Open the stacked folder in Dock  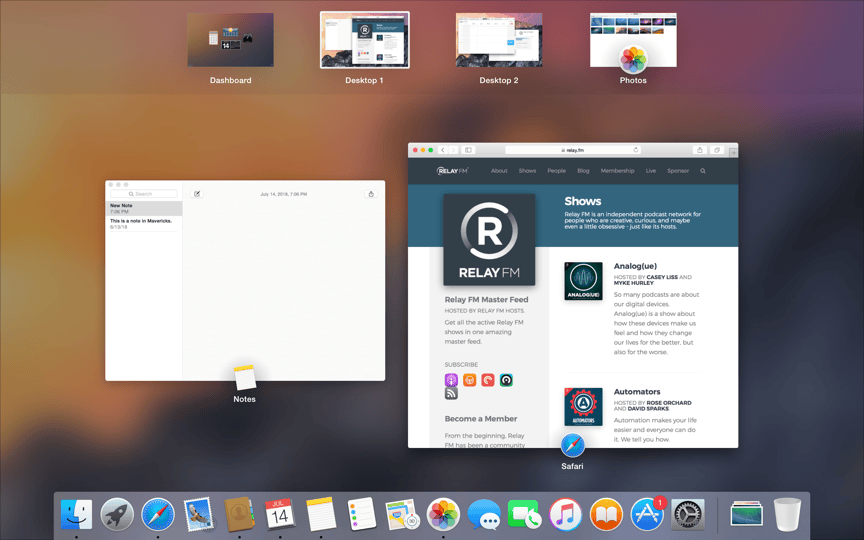[x=747, y=514]
